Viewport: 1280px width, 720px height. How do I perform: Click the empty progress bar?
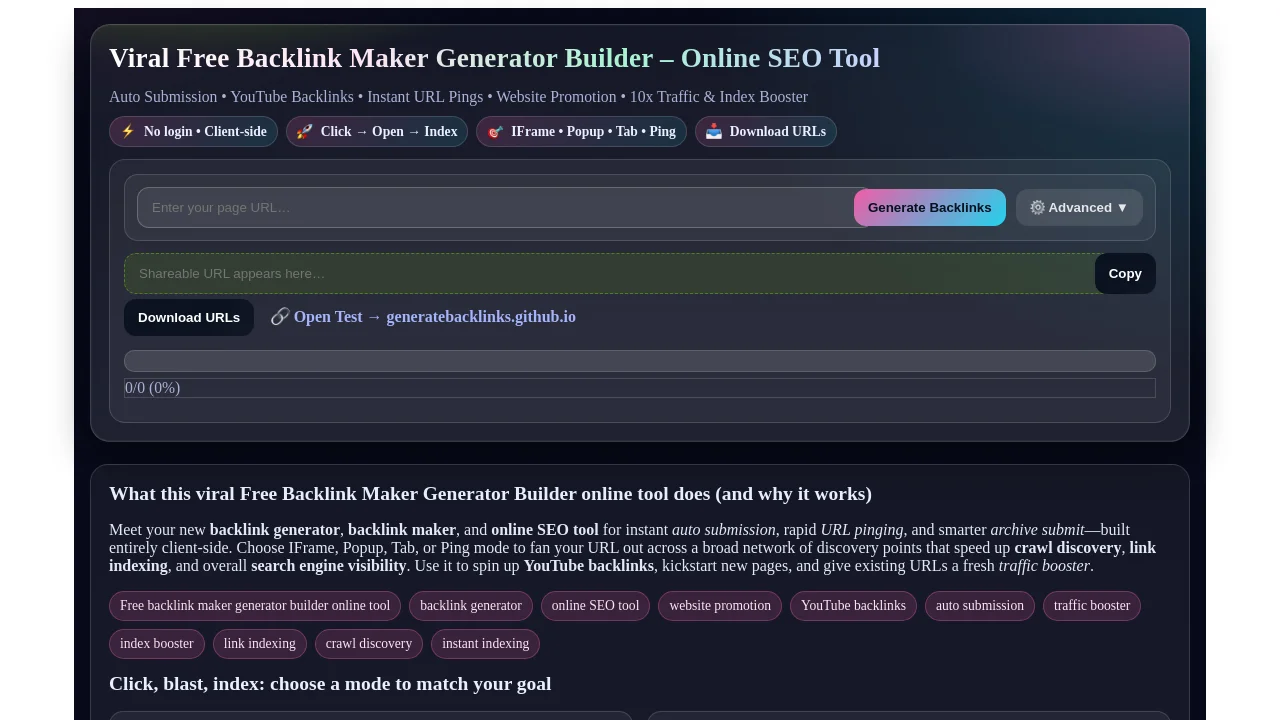point(639,361)
